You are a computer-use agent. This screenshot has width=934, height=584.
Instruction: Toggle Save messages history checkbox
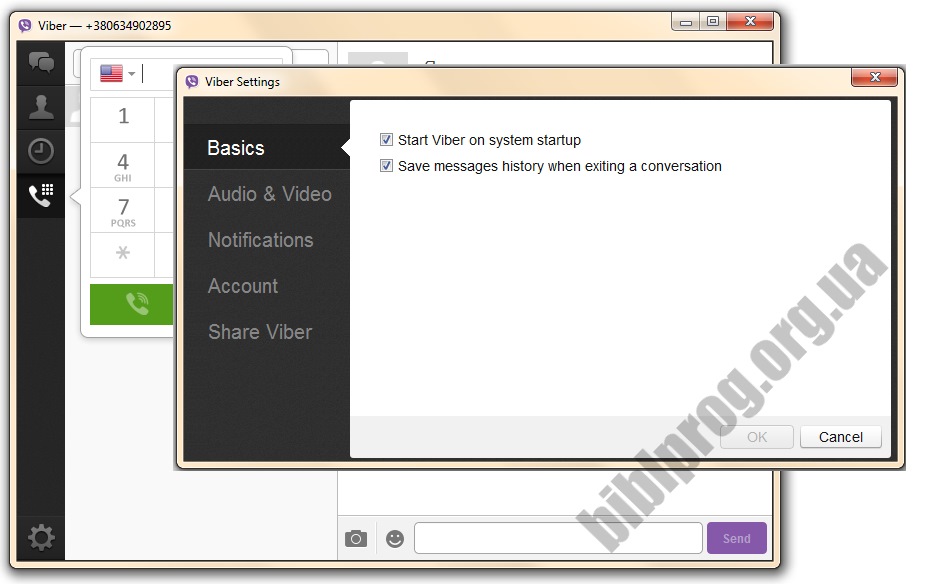[386, 166]
